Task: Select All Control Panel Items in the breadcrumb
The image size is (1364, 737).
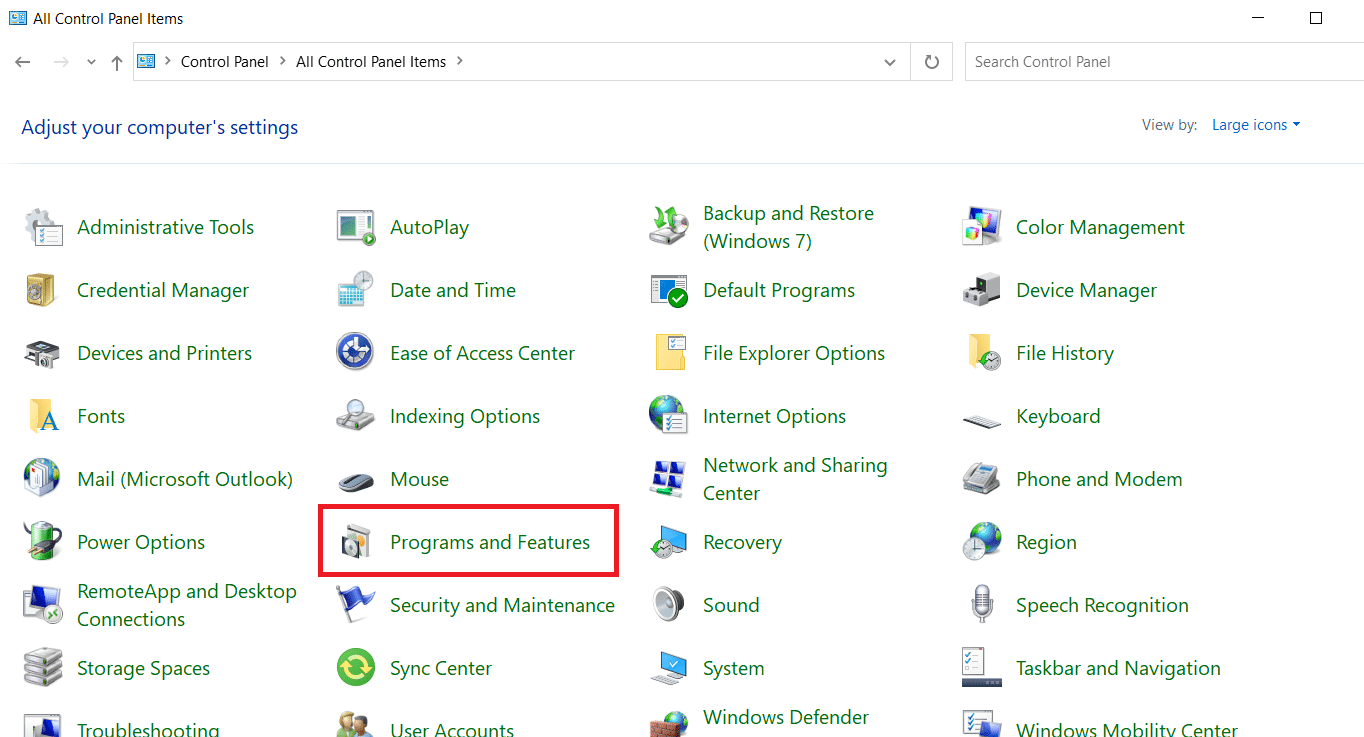Action: (x=371, y=61)
